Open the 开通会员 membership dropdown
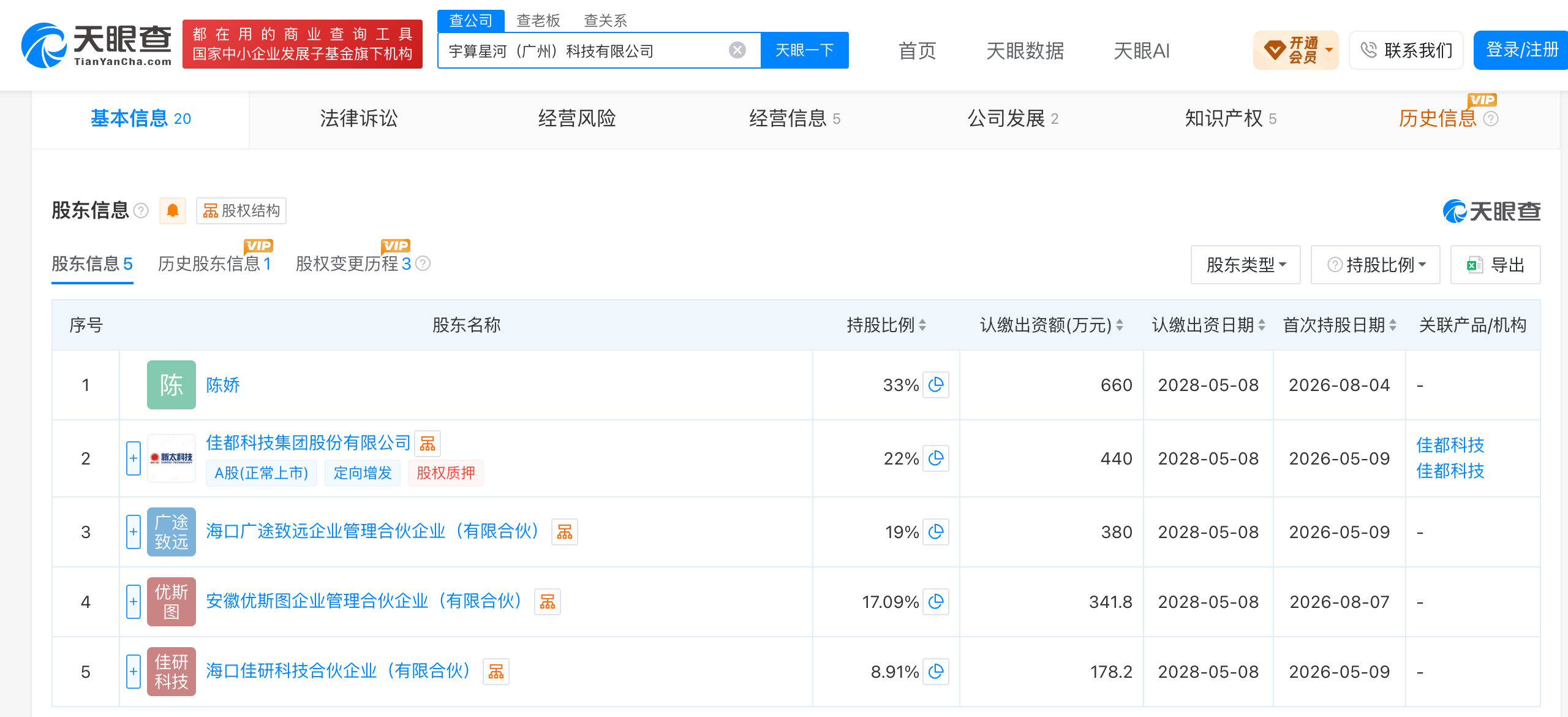The width and height of the screenshot is (1568, 717). coord(1296,50)
